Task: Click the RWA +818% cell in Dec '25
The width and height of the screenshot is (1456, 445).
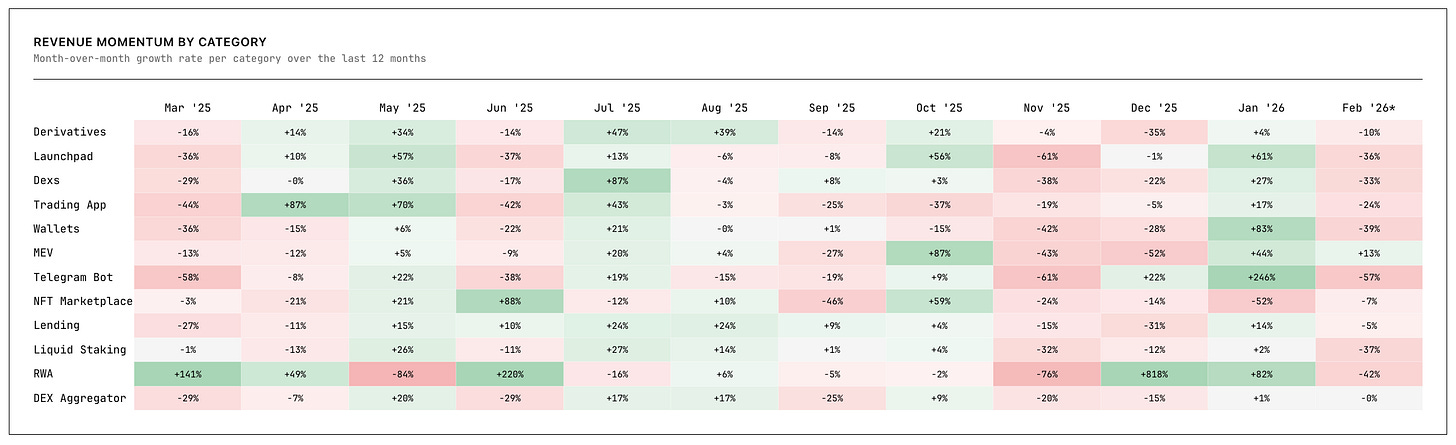Action: tap(1154, 374)
